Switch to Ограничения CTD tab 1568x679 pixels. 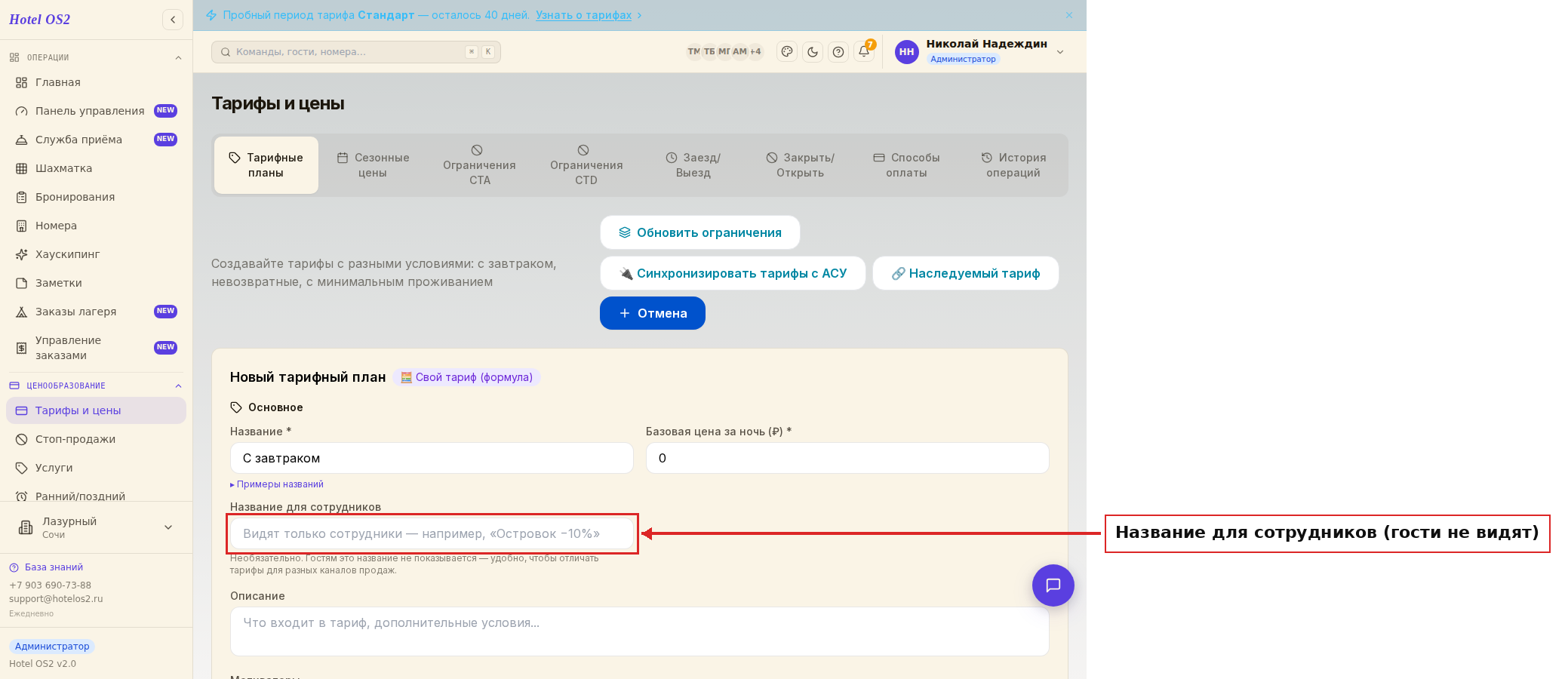point(586,165)
